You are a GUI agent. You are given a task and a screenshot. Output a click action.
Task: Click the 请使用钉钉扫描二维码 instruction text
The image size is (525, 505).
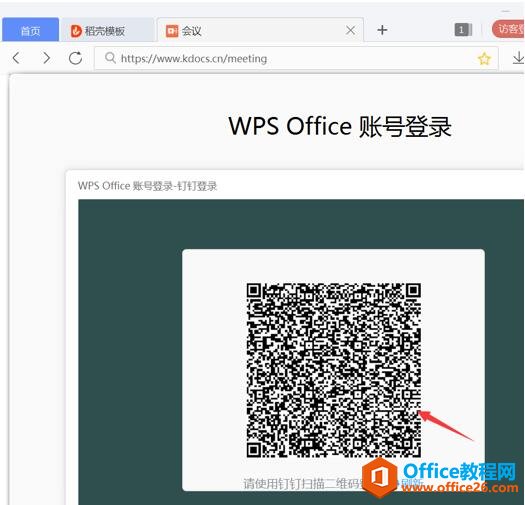[x=303, y=483]
